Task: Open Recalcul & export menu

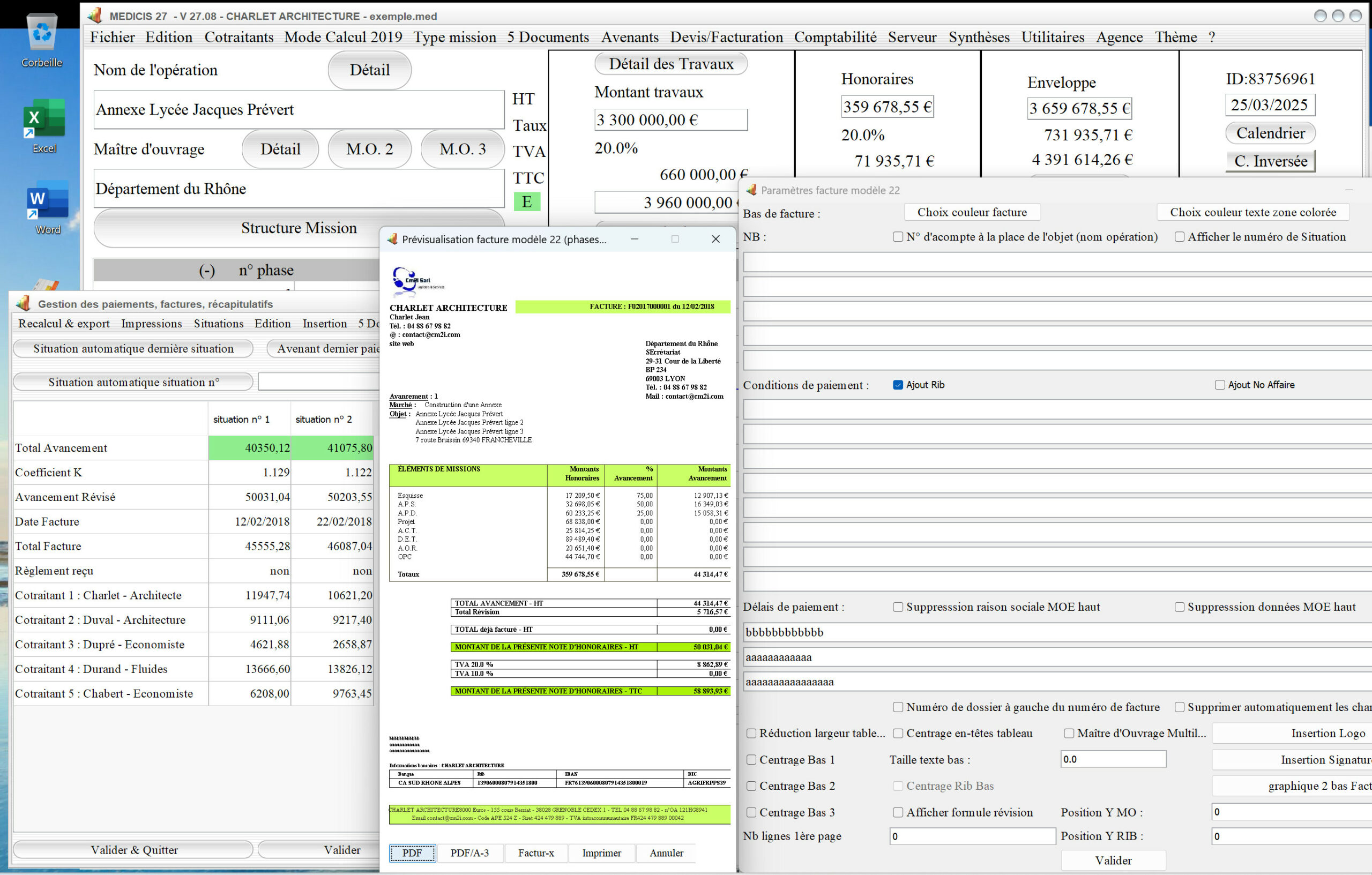Action: click(x=64, y=323)
